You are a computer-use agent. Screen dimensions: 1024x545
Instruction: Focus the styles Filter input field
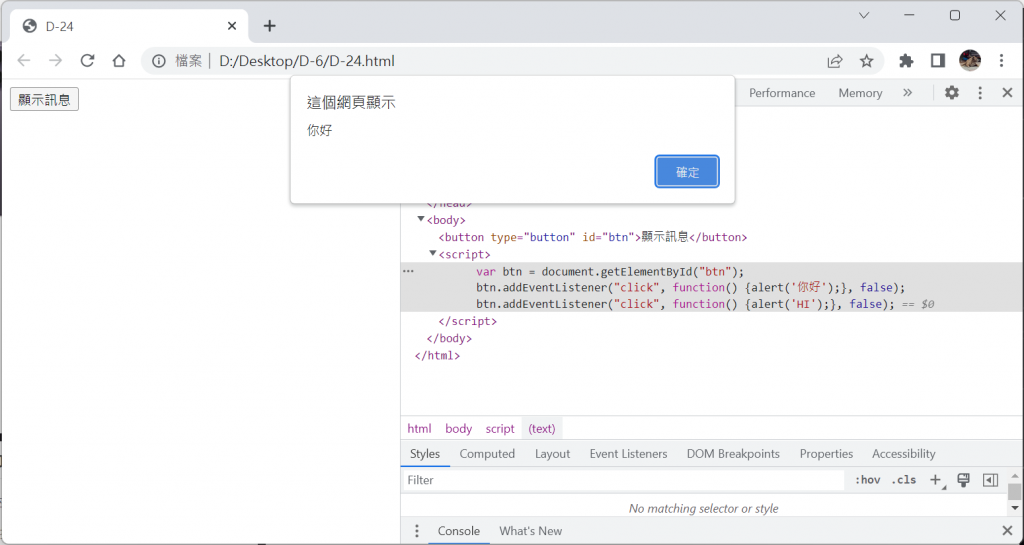point(624,480)
